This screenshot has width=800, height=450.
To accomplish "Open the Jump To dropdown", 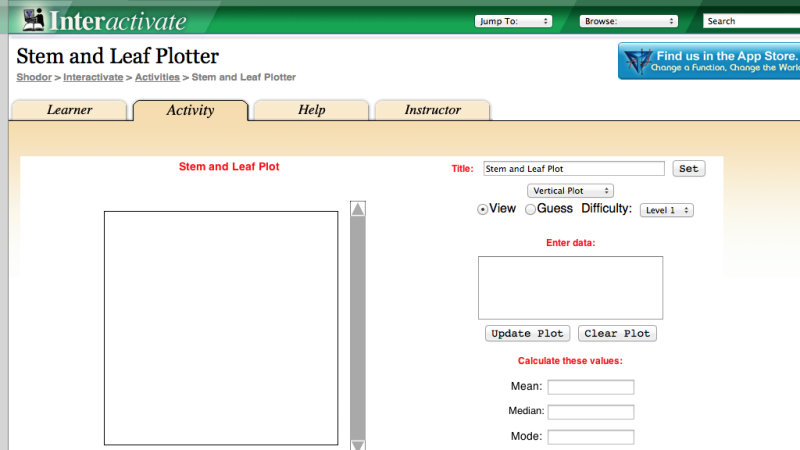I will [513, 21].
